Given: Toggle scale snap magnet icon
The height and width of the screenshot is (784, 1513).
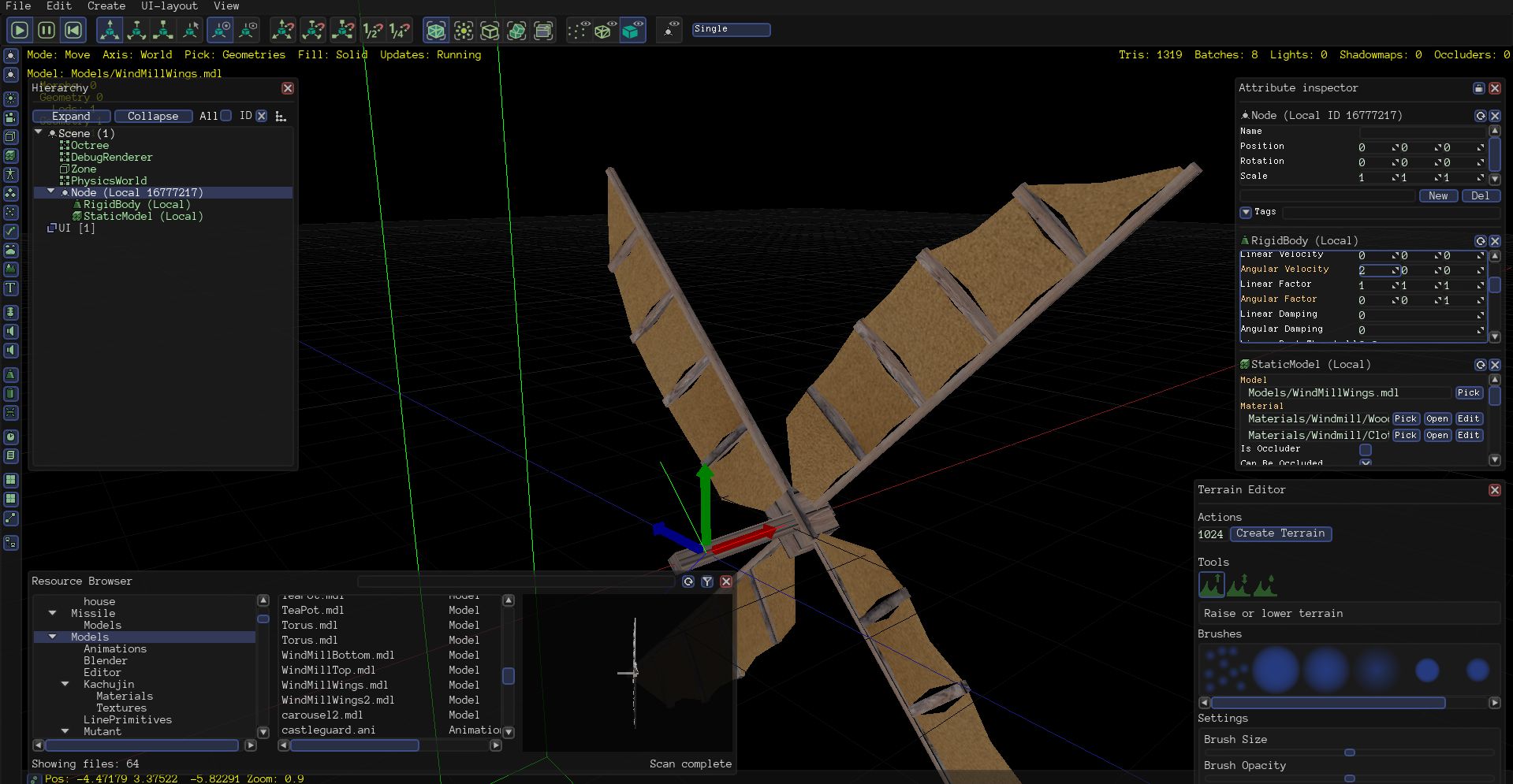Looking at the screenshot, I should point(343,30).
